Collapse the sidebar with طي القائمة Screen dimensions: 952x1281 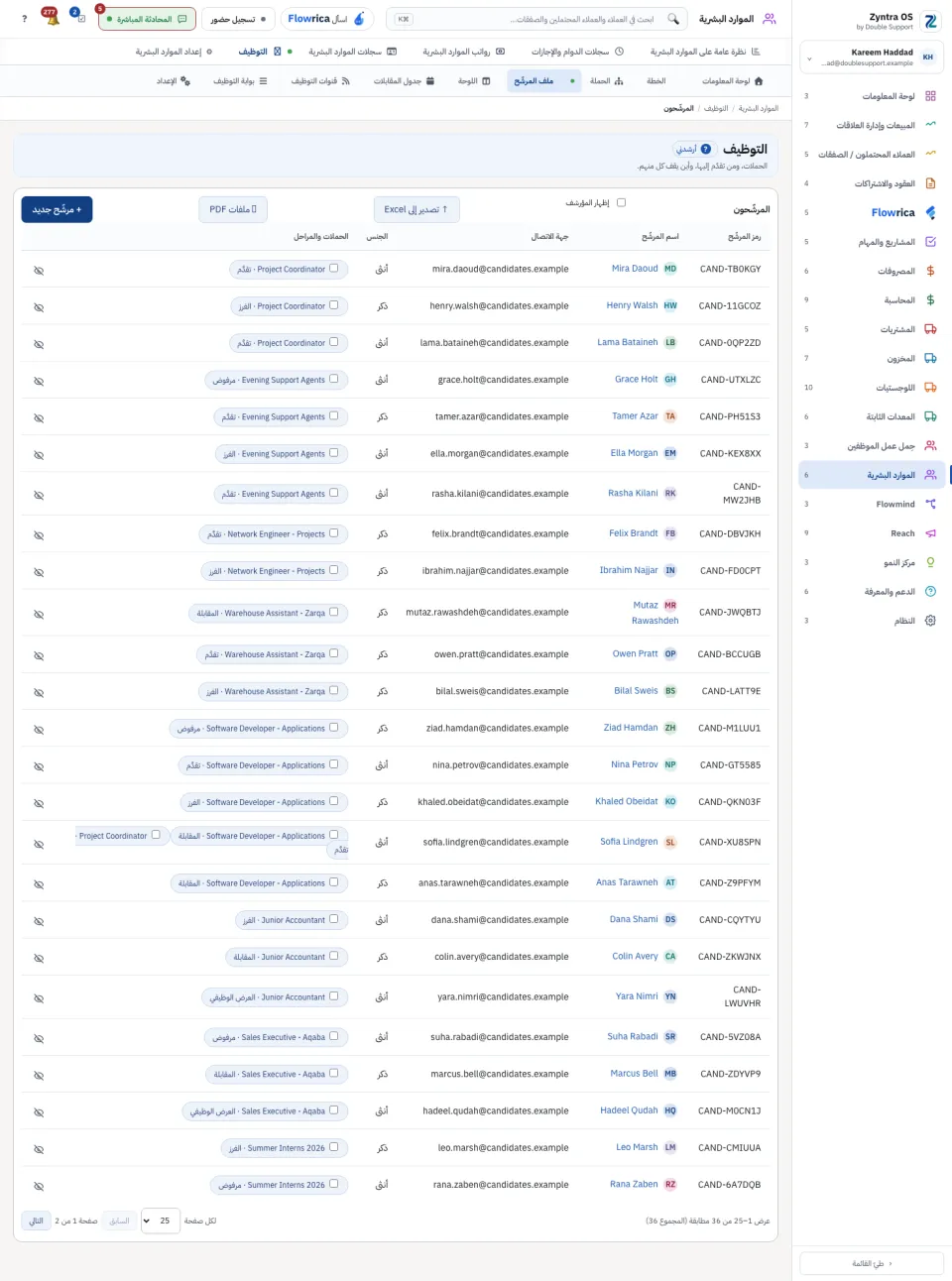click(872, 1263)
